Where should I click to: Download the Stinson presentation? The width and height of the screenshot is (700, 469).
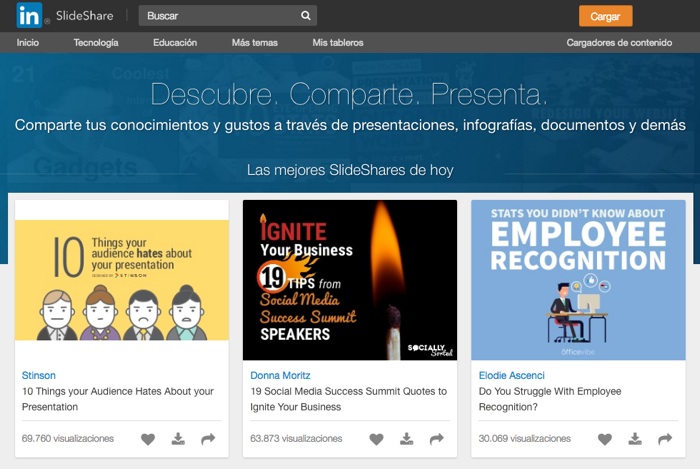tap(178, 439)
